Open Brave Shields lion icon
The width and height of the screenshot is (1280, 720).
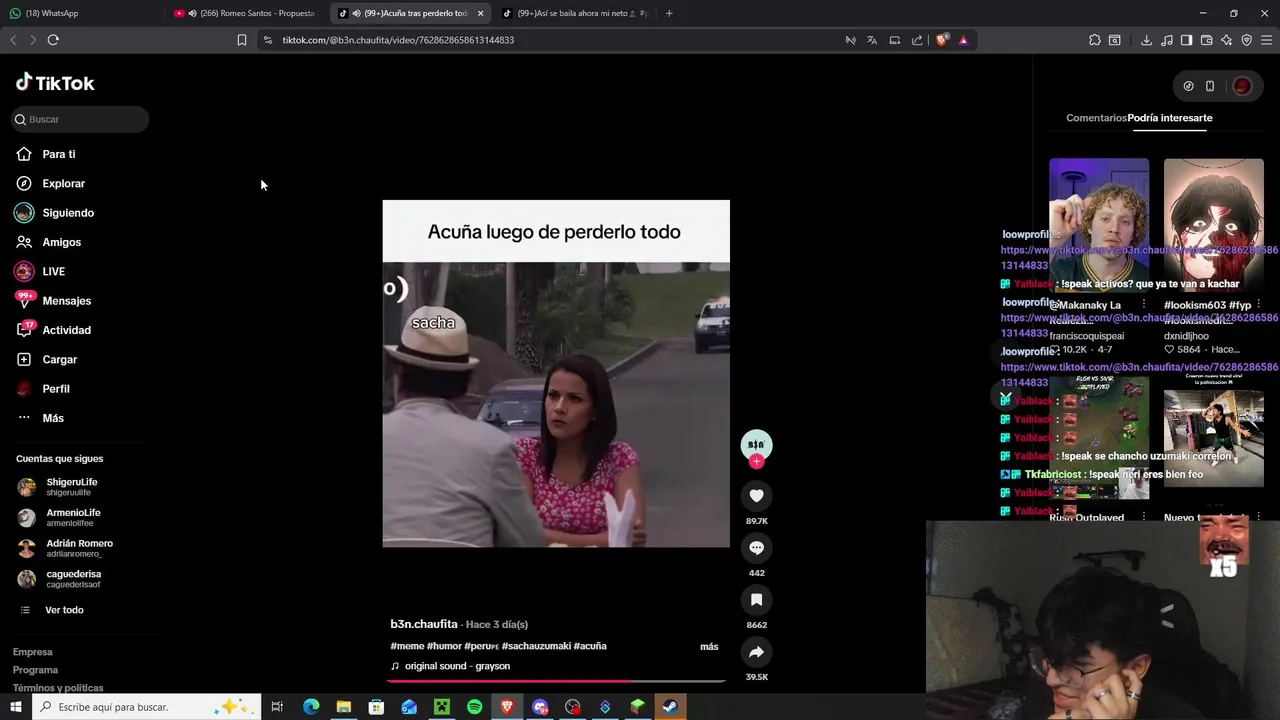[x=942, y=40]
